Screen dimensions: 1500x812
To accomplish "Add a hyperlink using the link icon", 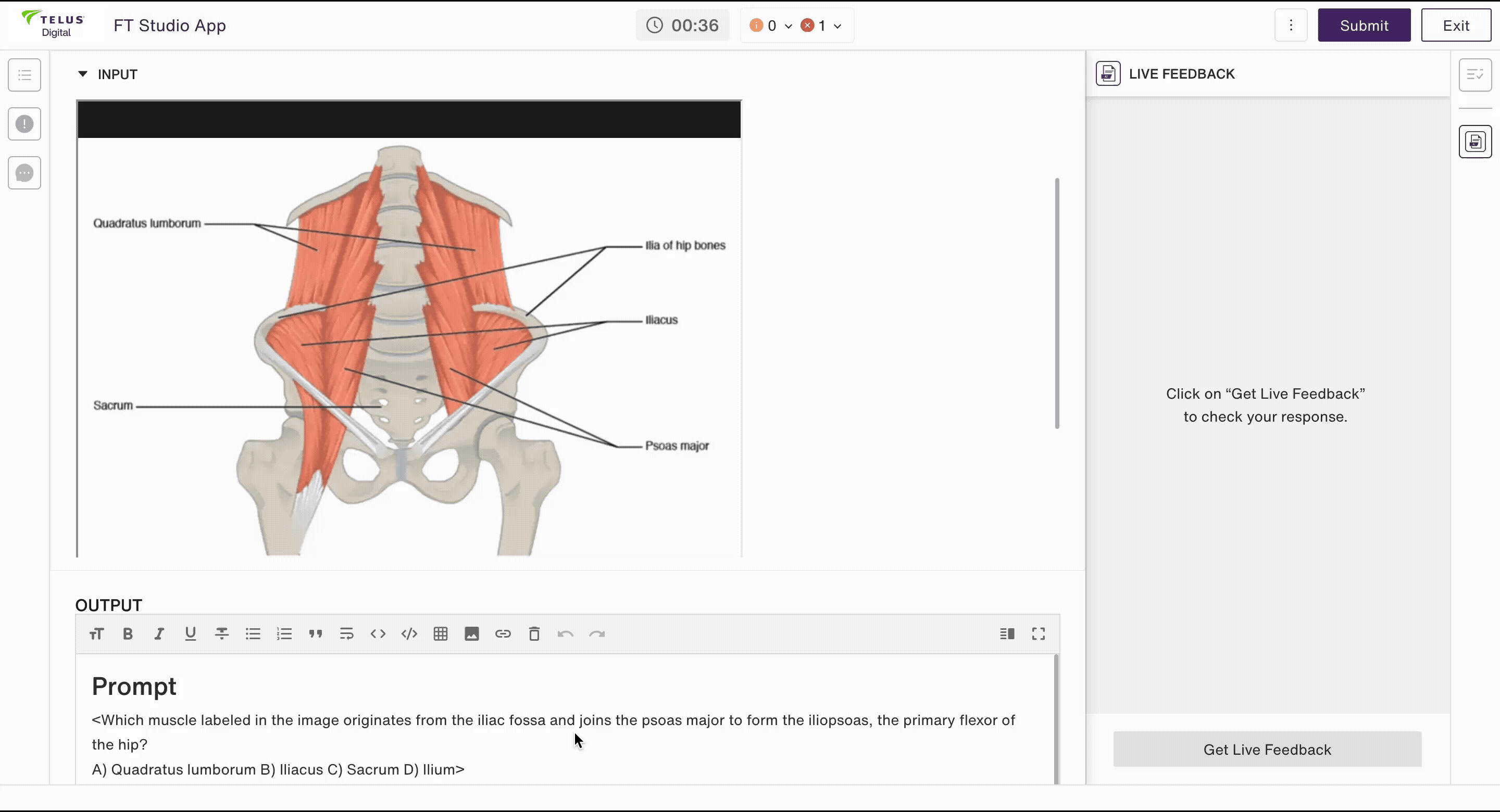I will tap(503, 634).
